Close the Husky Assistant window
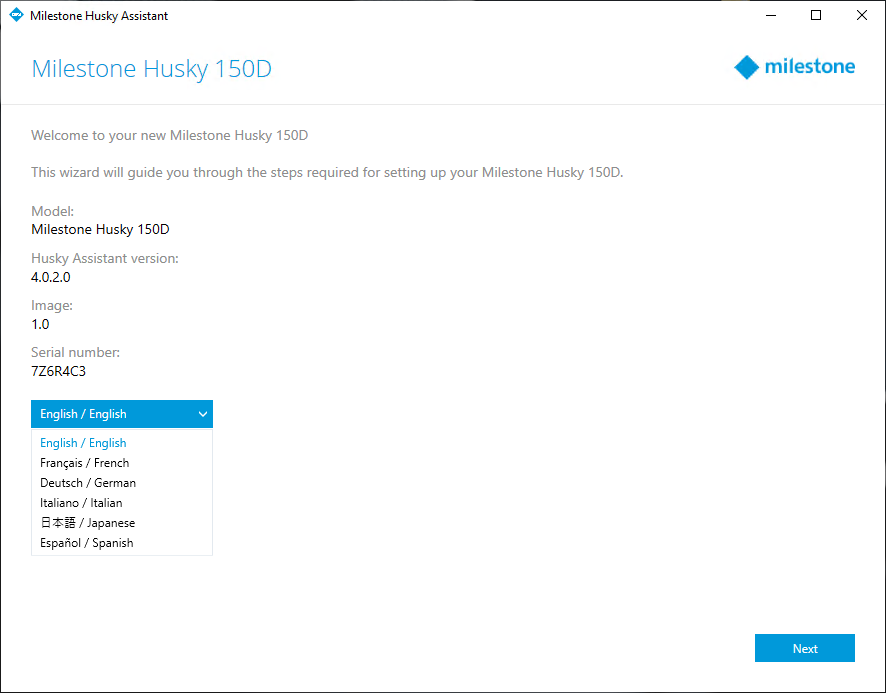The height and width of the screenshot is (693, 886). point(862,15)
